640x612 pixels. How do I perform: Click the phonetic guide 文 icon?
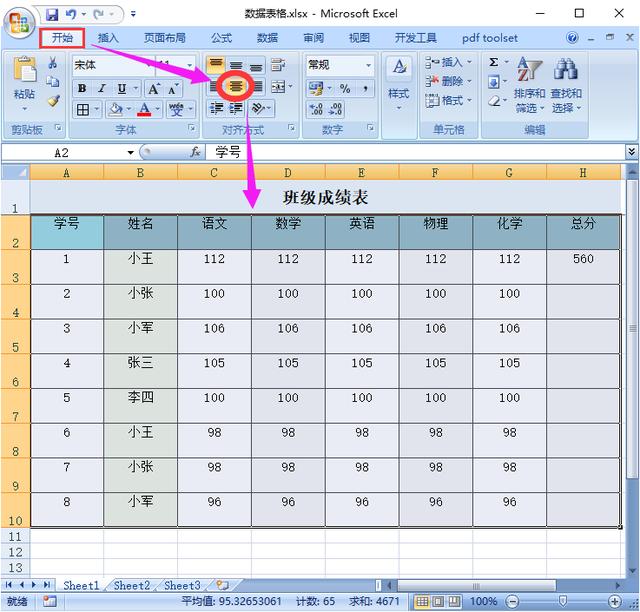(176, 109)
